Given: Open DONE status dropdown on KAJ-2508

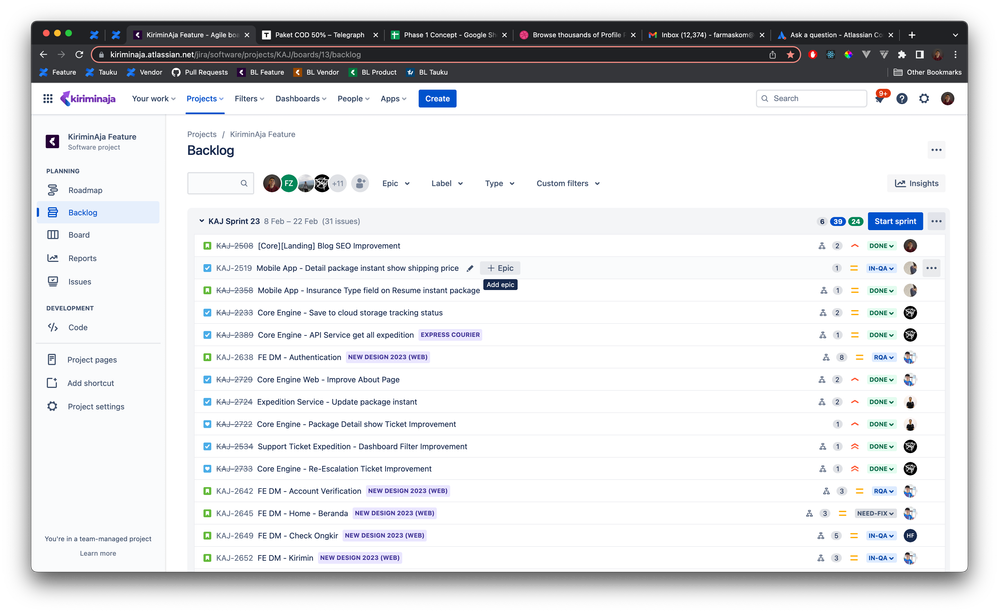Looking at the screenshot, I should pos(882,246).
